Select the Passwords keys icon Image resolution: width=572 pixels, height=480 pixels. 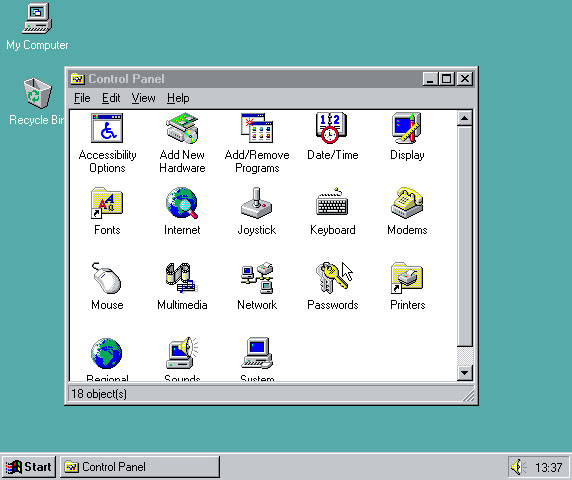[332, 278]
